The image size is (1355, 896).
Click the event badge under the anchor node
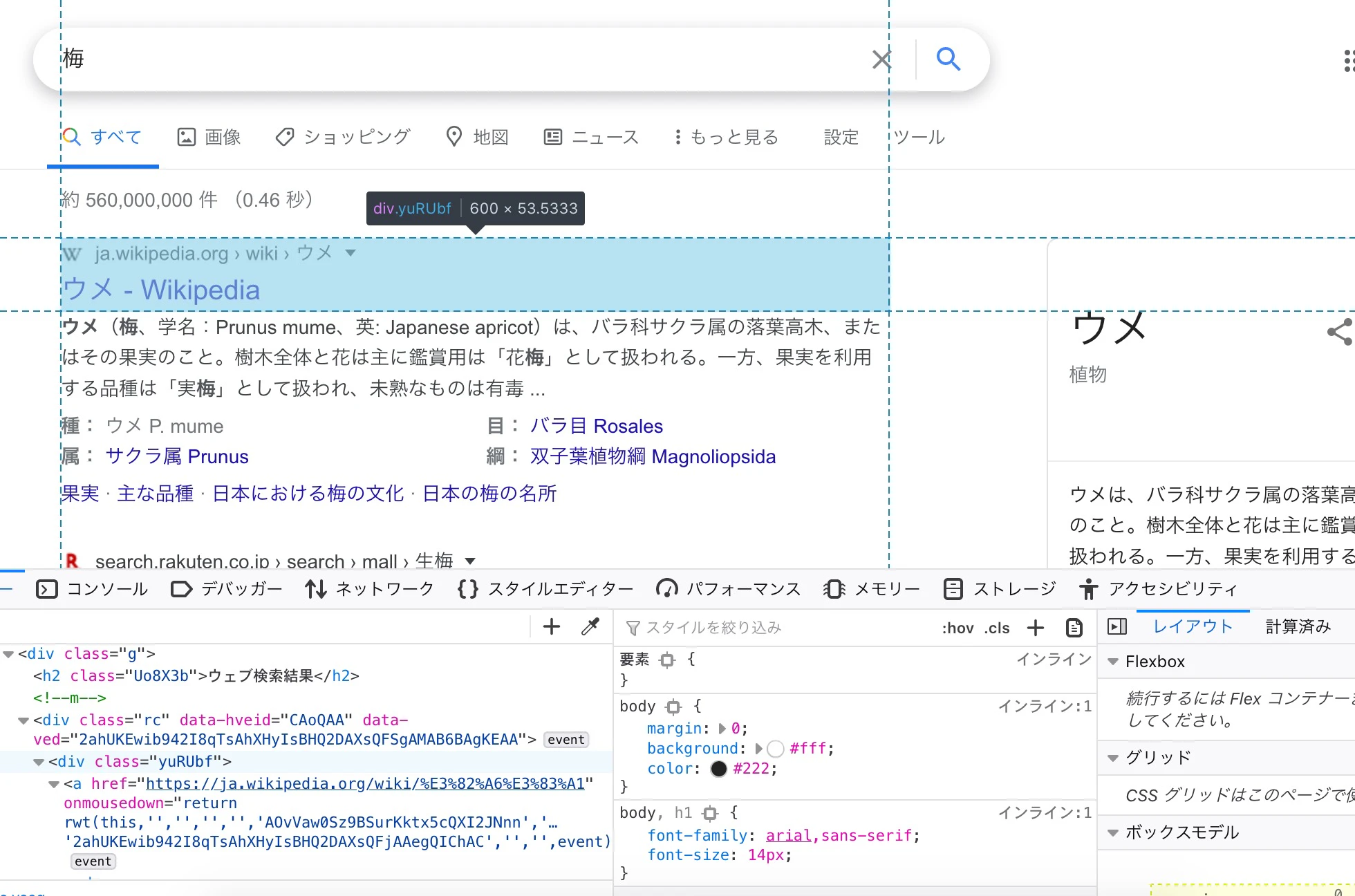point(93,861)
